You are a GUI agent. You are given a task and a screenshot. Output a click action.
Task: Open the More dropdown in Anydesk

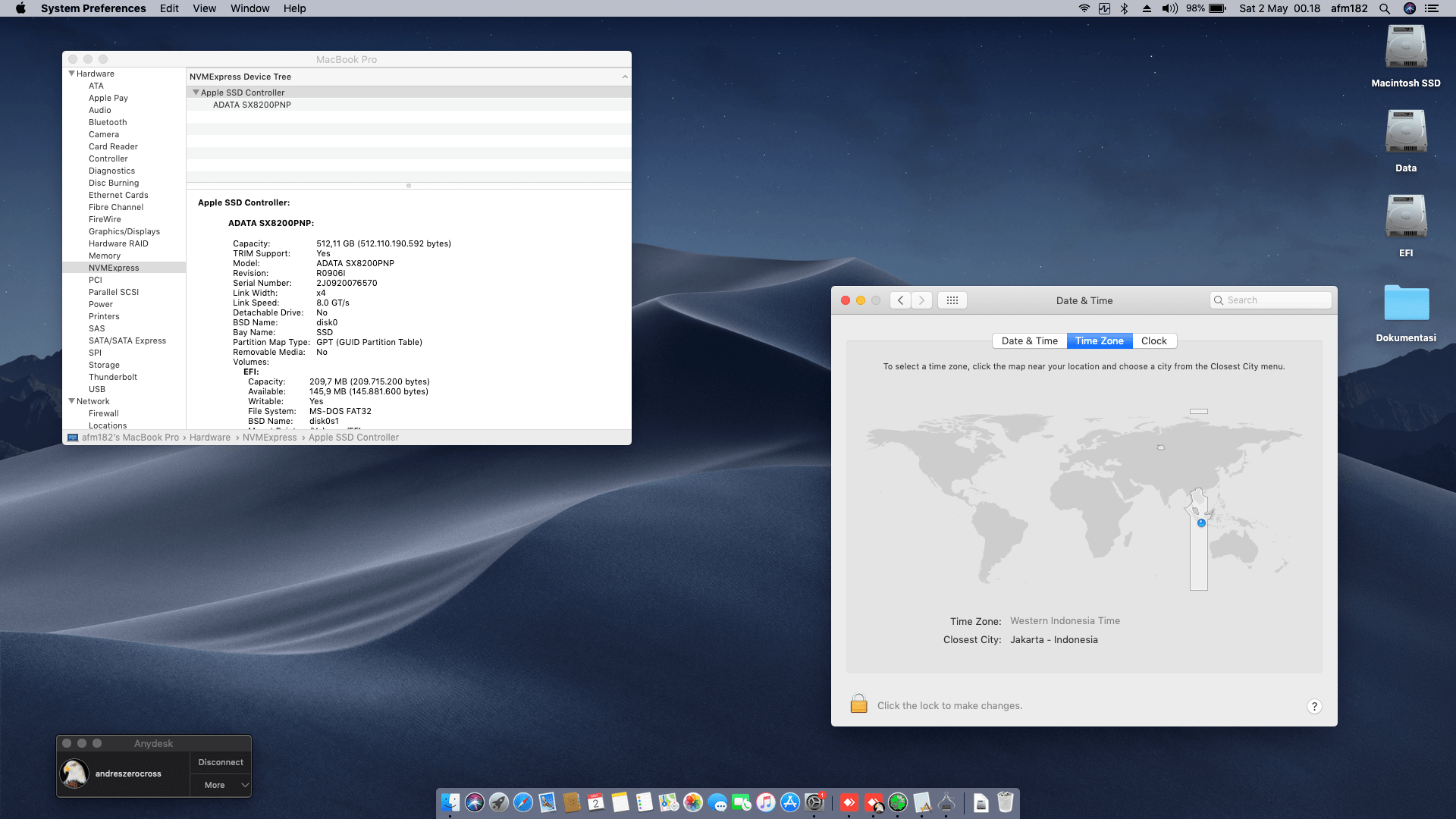(x=221, y=785)
